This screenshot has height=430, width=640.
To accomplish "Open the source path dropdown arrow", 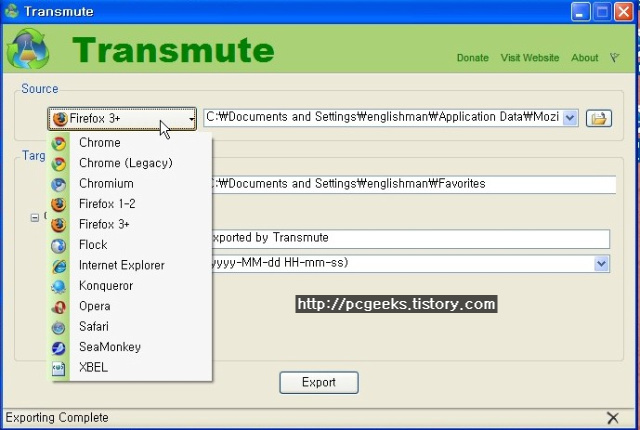I will (x=570, y=118).
